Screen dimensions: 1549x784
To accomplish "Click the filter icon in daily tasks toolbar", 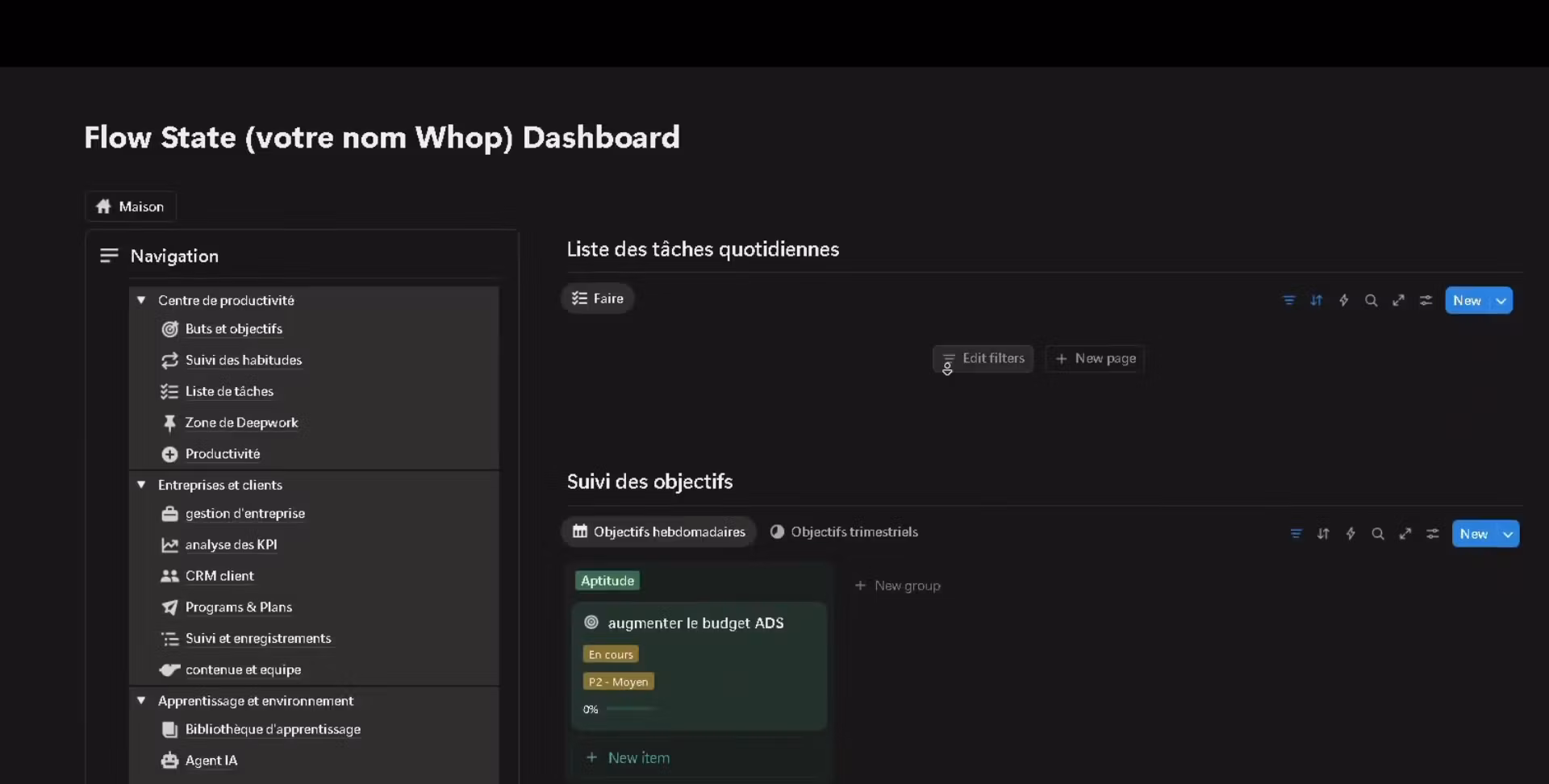I will [x=1288, y=300].
